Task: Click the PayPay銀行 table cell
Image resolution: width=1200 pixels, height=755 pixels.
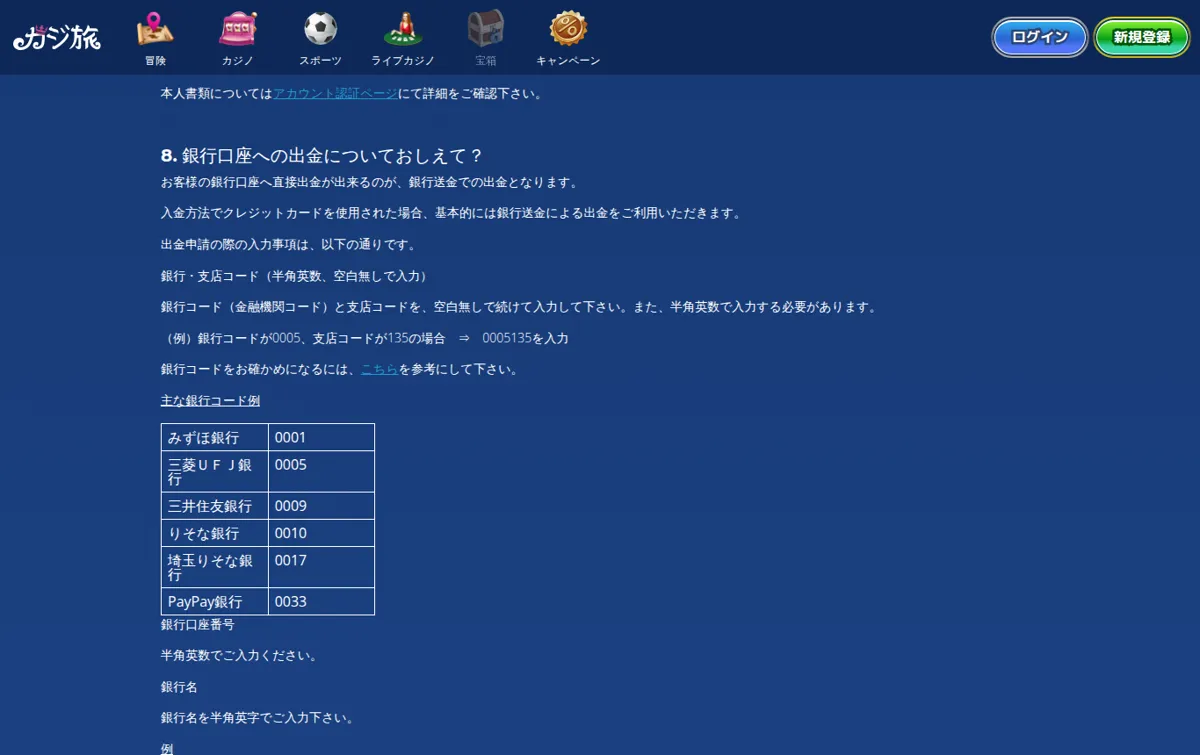Action: (215, 601)
